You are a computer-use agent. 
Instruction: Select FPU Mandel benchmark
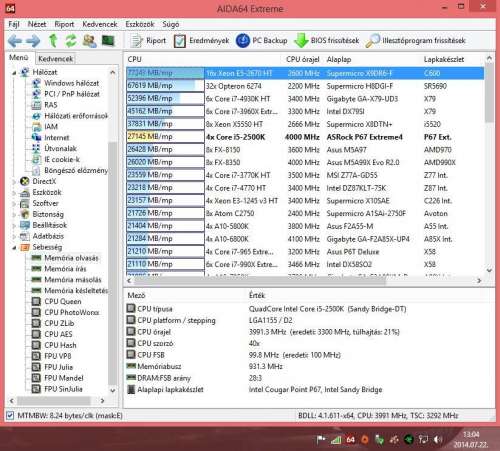coord(64,378)
